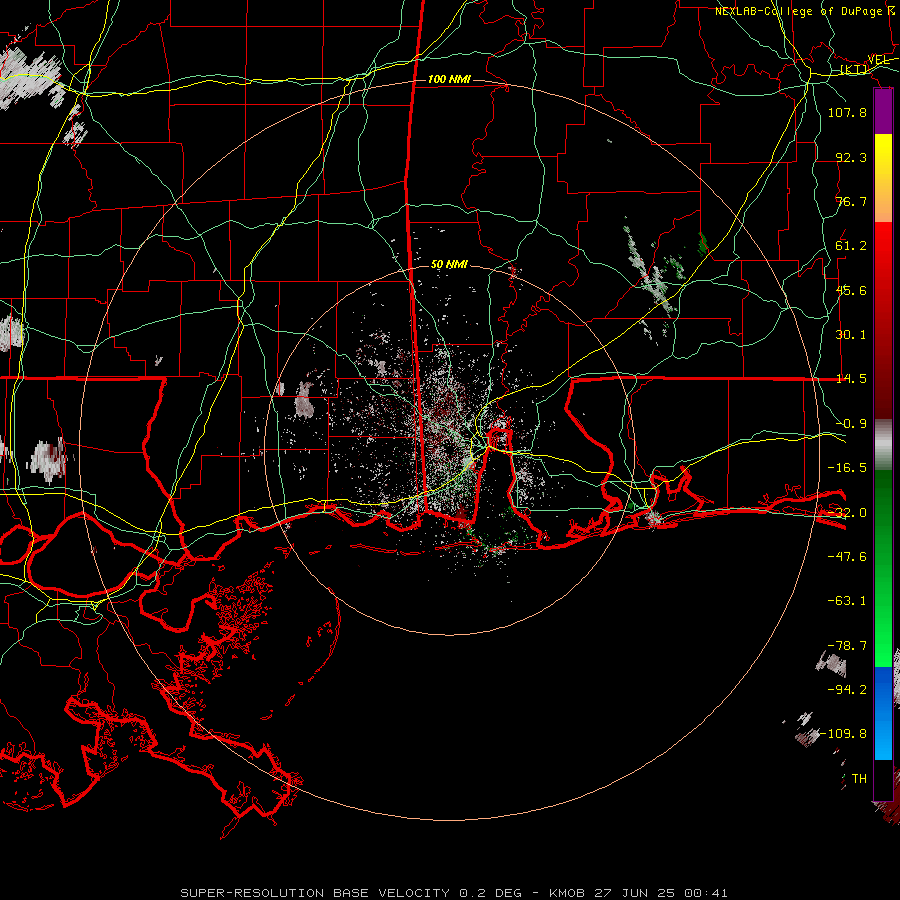
Task: Click the 50 NMI range ring label
Action: click(x=449, y=265)
